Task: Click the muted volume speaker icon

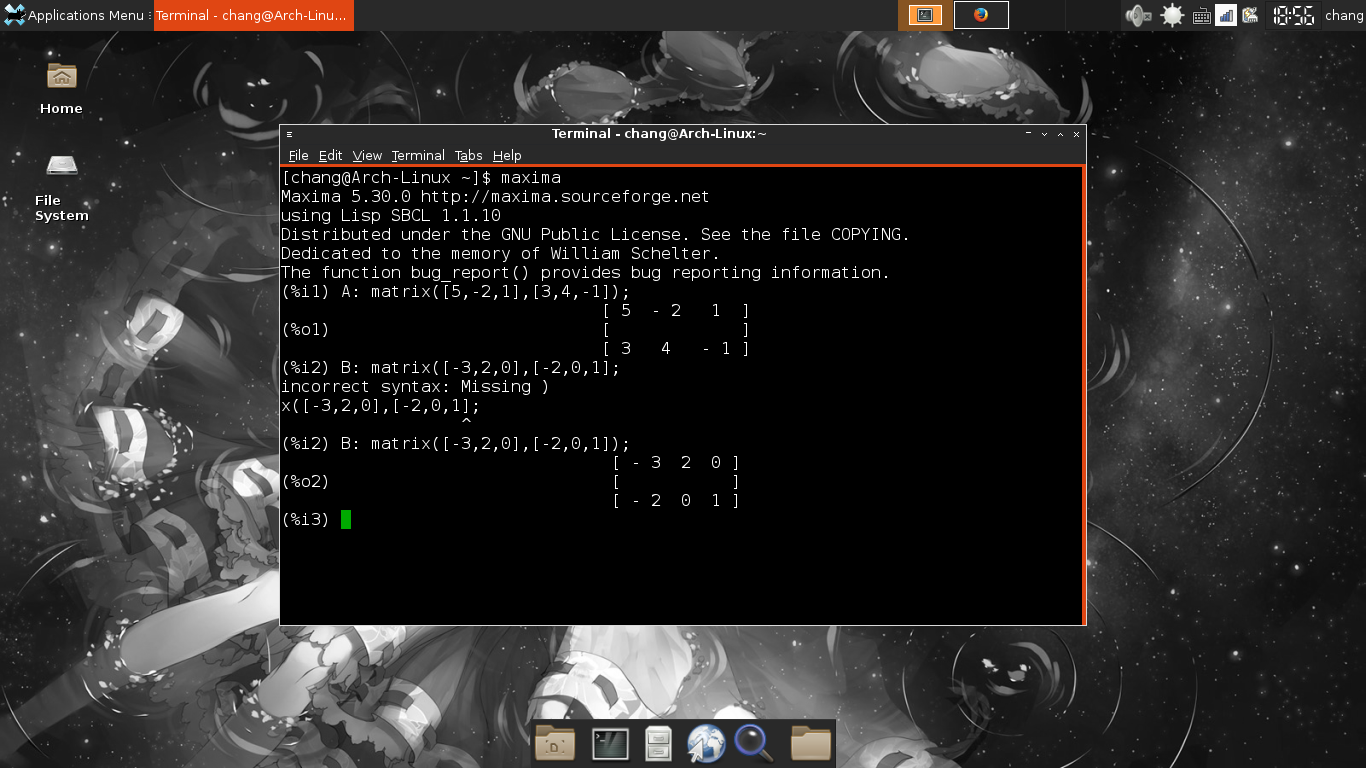Action: [1138, 15]
